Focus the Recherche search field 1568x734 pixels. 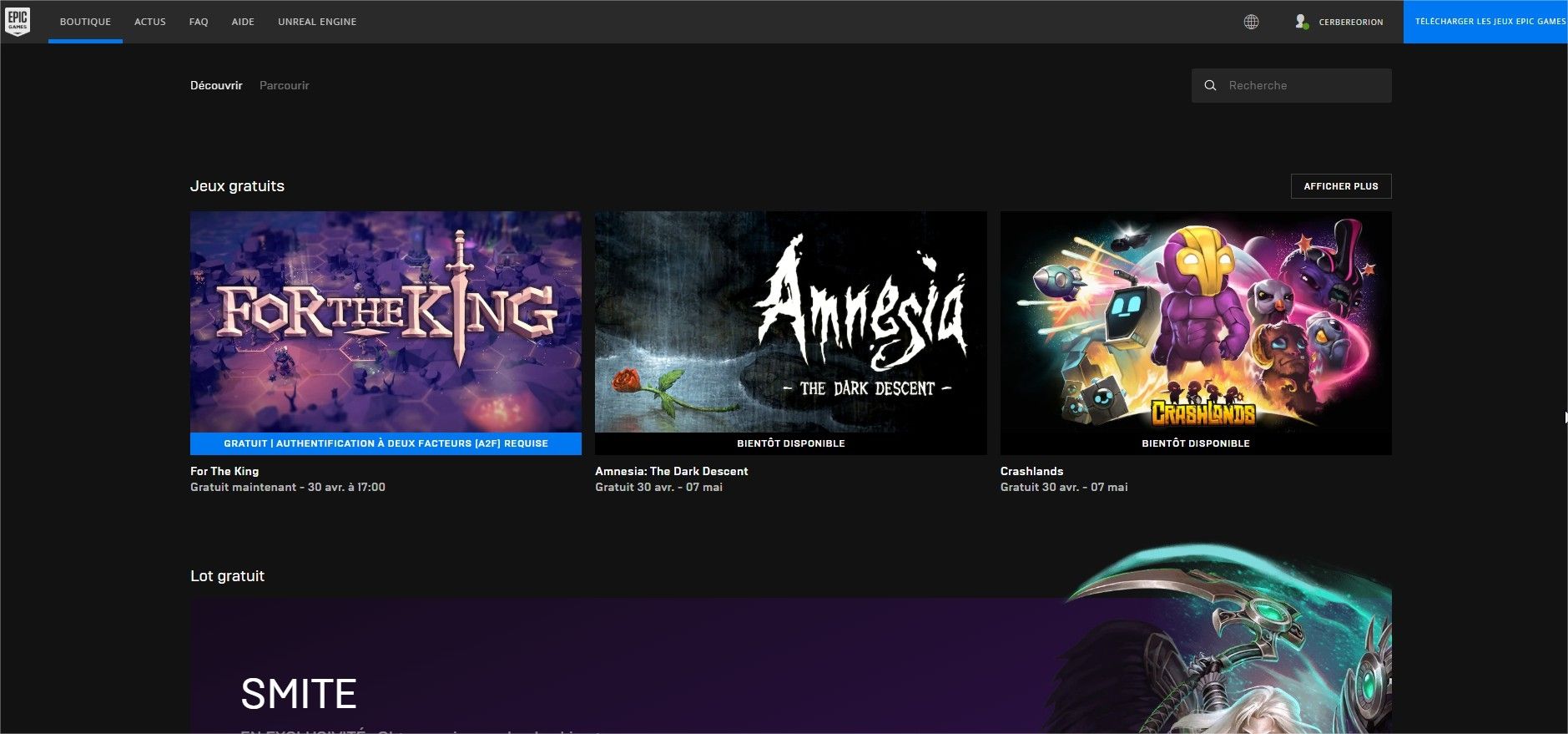(x=1291, y=85)
